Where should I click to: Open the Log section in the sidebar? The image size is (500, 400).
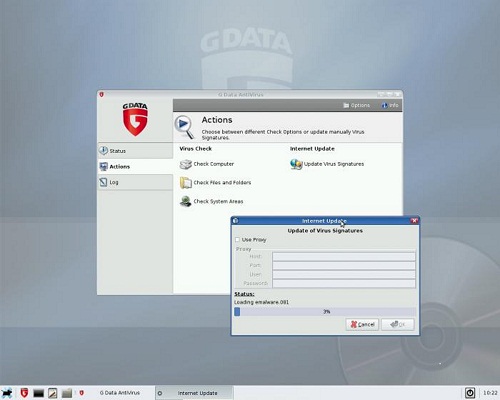135,182
